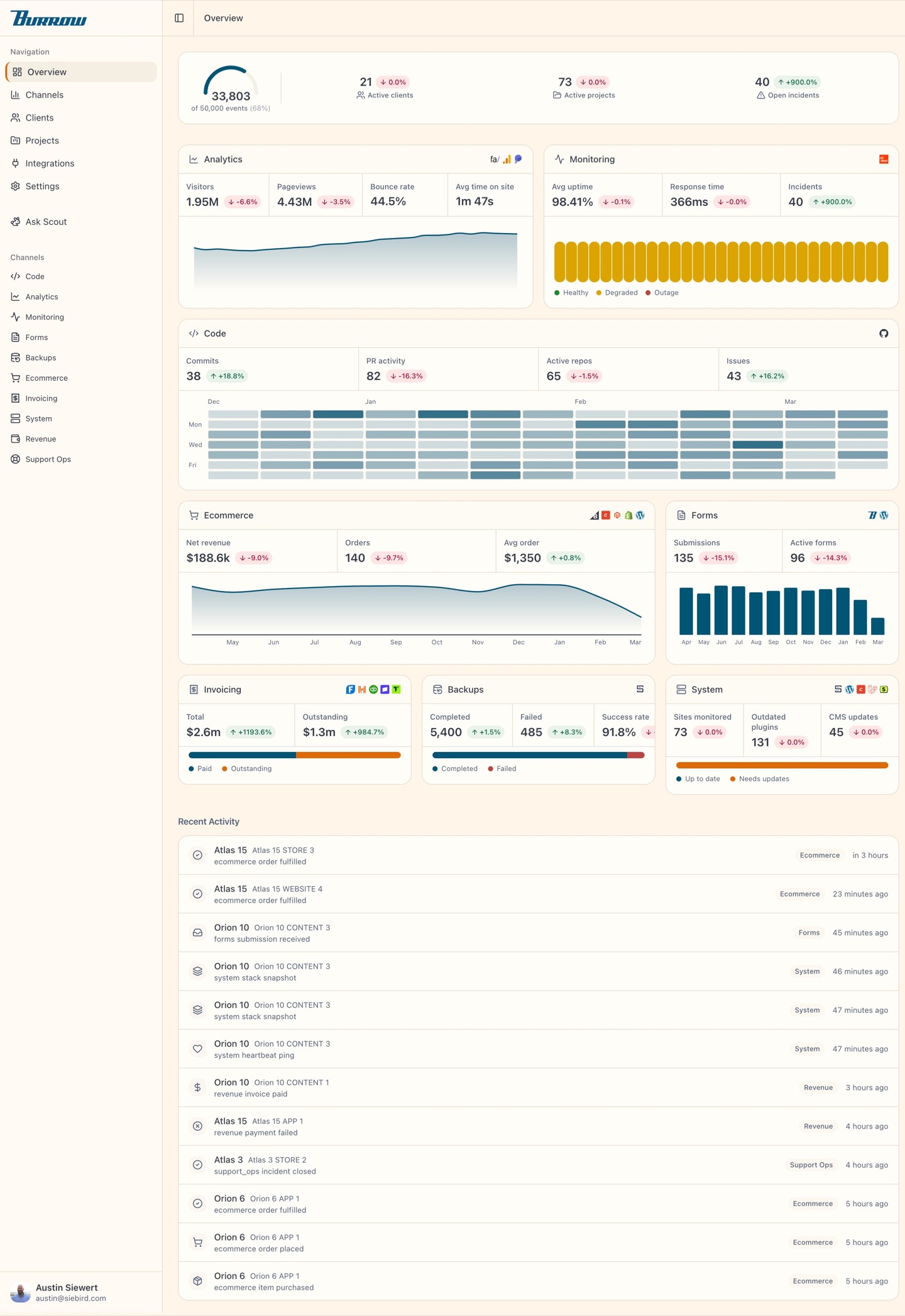
Task: Click the Forms document icon in sidebar
Action: point(16,337)
